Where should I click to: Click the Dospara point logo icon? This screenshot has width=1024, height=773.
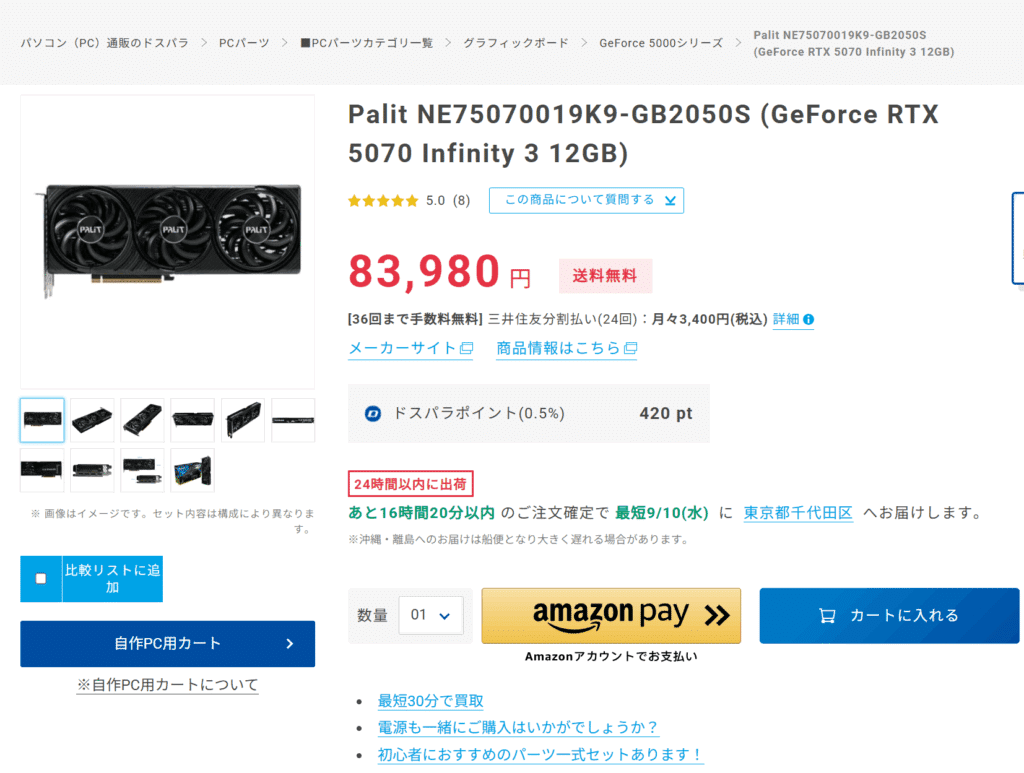tap(373, 413)
